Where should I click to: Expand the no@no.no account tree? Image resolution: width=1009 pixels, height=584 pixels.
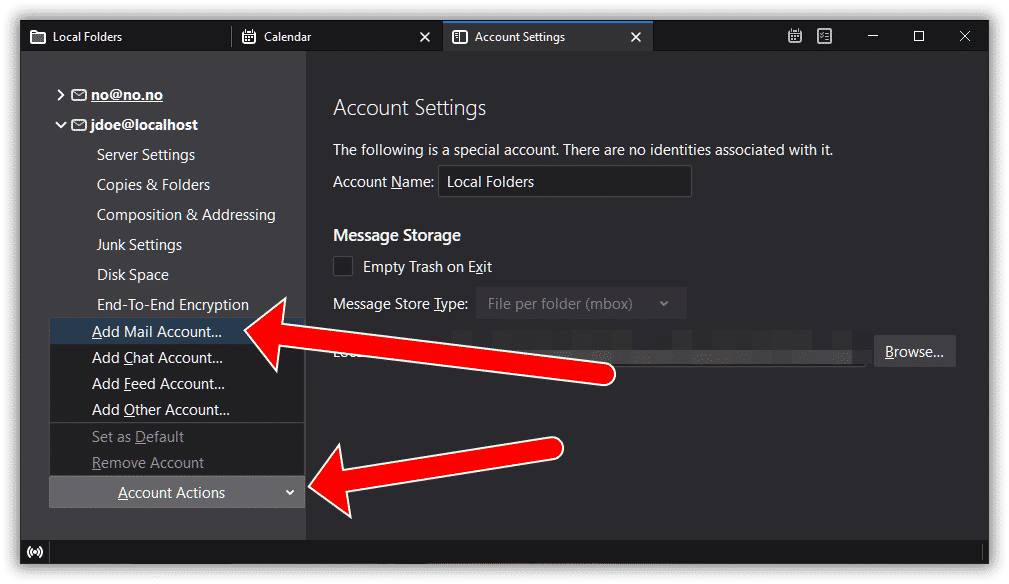click(x=60, y=95)
